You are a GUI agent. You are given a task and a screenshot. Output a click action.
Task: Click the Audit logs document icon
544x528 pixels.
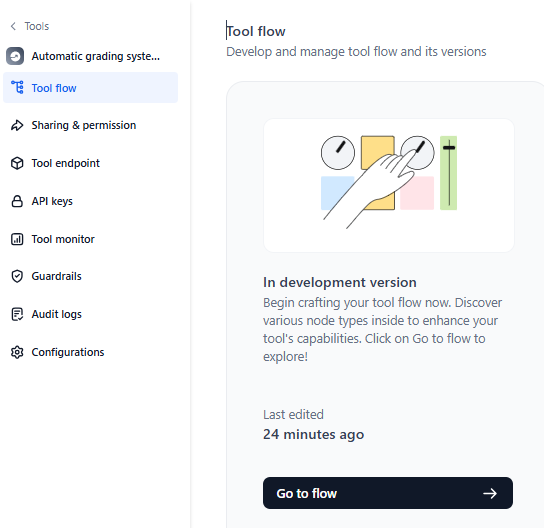click(x=17, y=314)
